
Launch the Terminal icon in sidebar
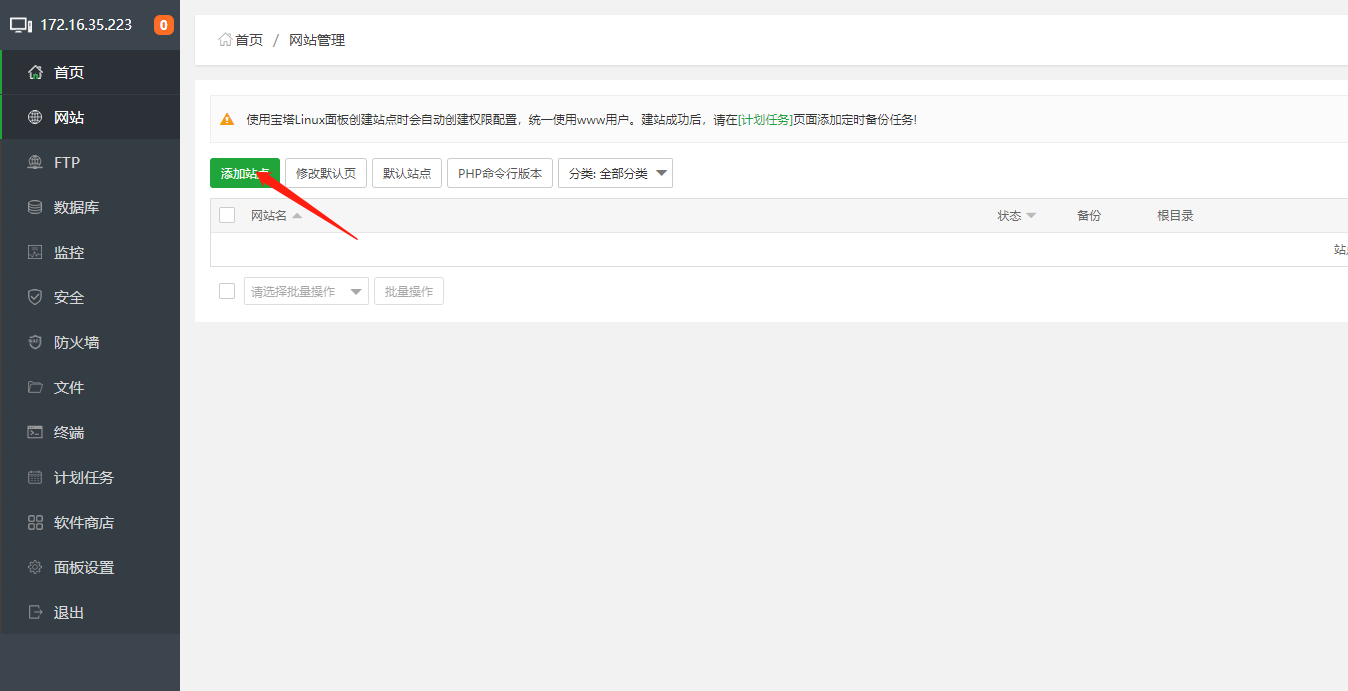[x=36, y=432]
